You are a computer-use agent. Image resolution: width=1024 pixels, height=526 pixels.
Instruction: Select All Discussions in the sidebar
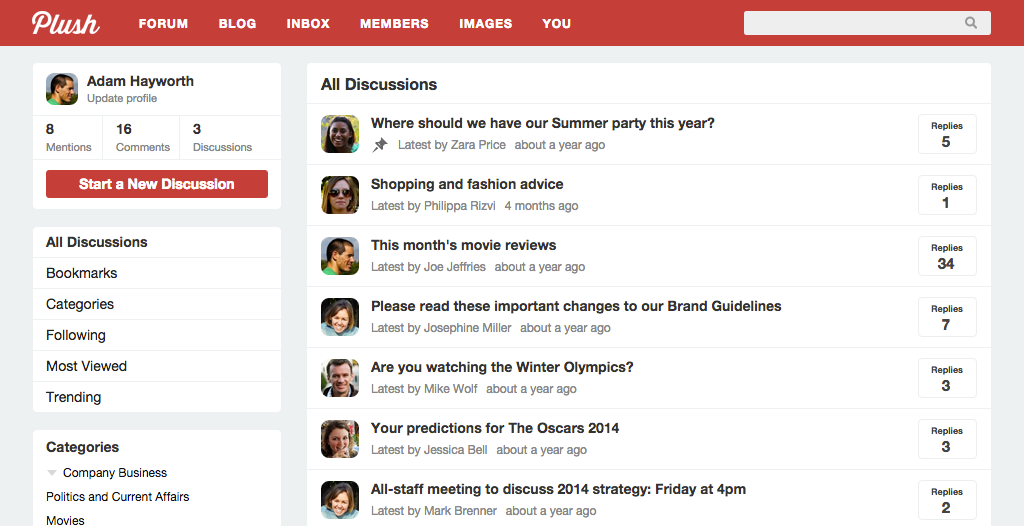(157, 242)
